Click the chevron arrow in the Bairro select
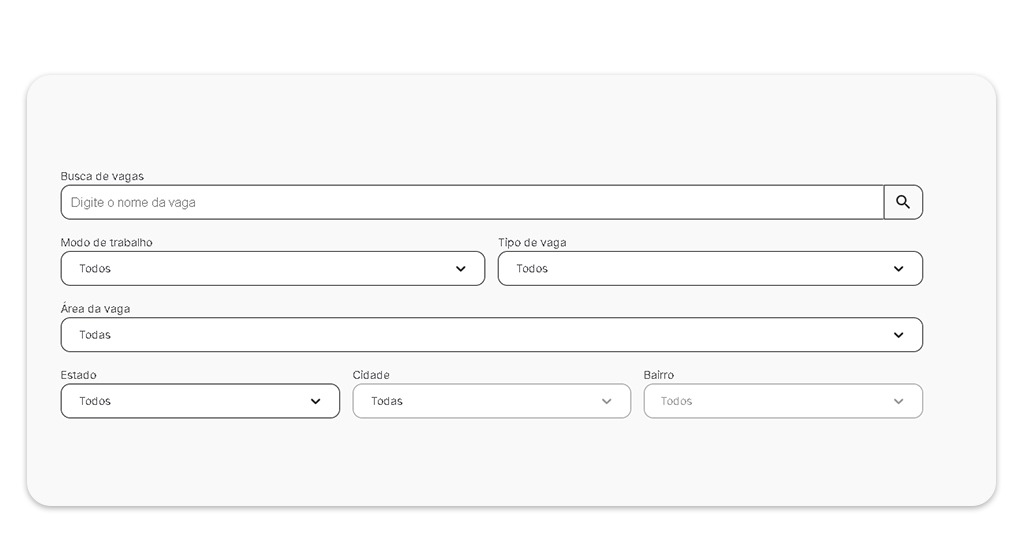 click(898, 401)
